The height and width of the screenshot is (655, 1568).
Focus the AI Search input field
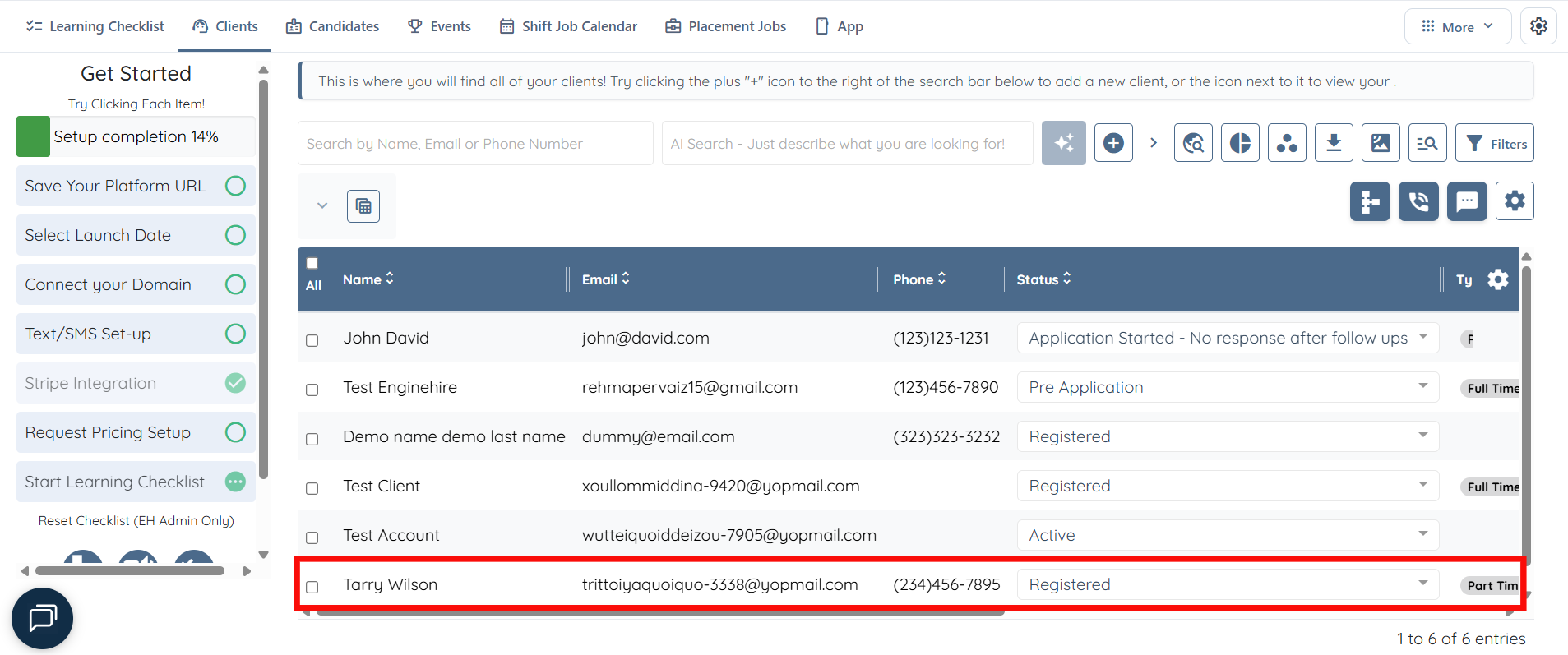pos(847,144)
